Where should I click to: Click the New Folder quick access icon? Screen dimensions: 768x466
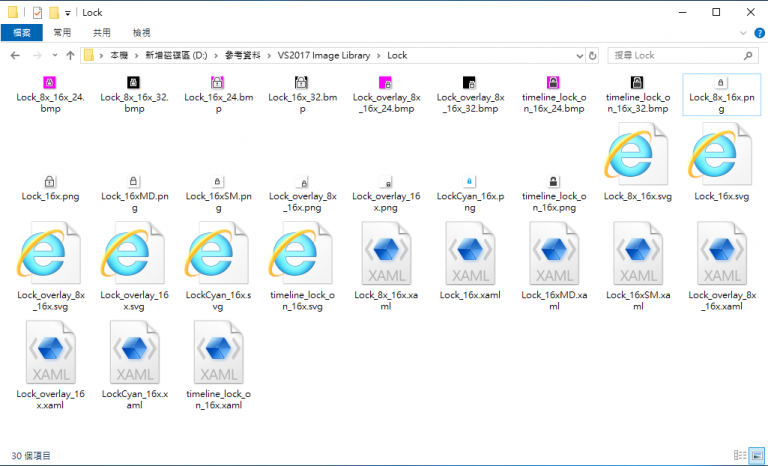(54, 12)
